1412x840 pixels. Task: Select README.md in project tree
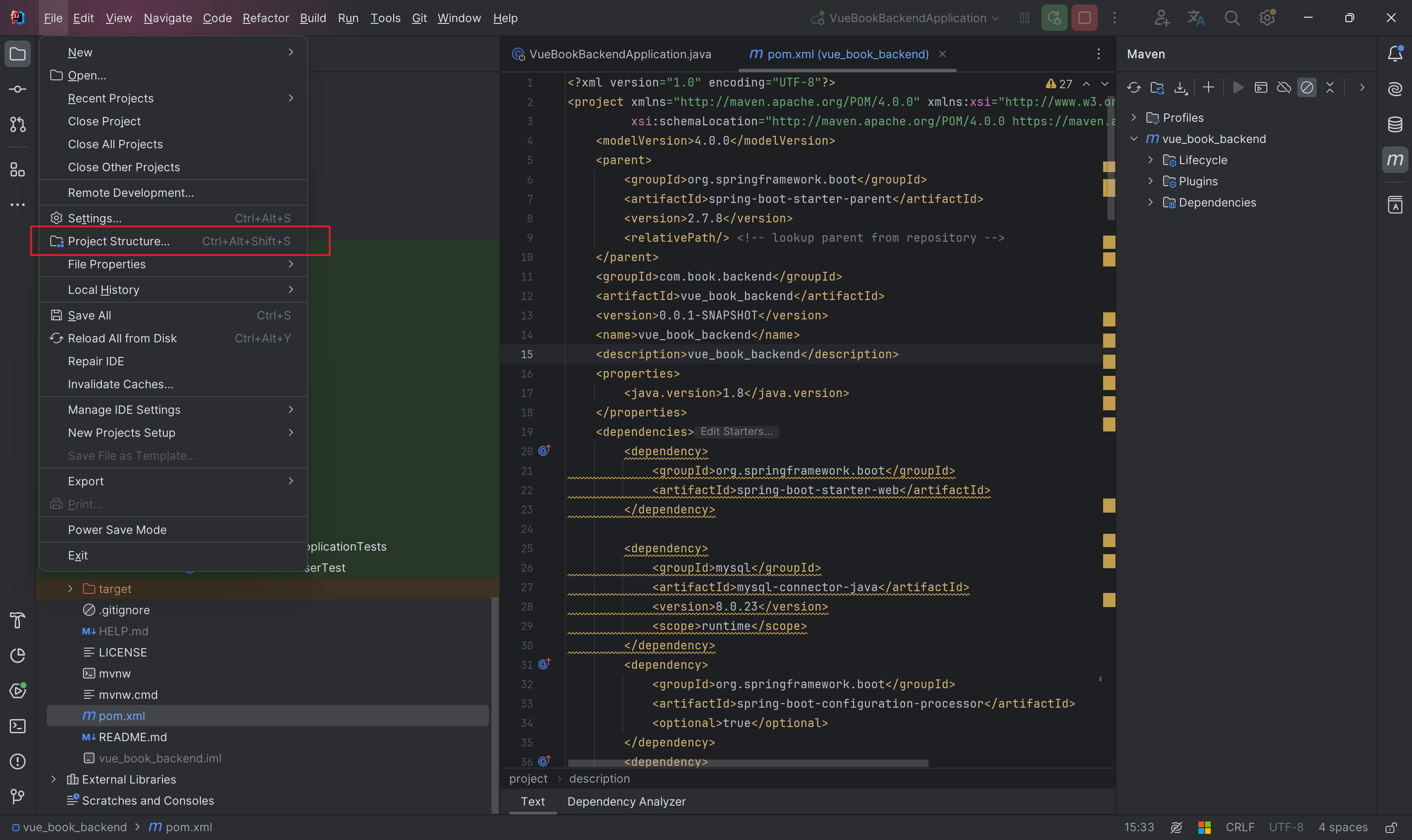(132, 737)
